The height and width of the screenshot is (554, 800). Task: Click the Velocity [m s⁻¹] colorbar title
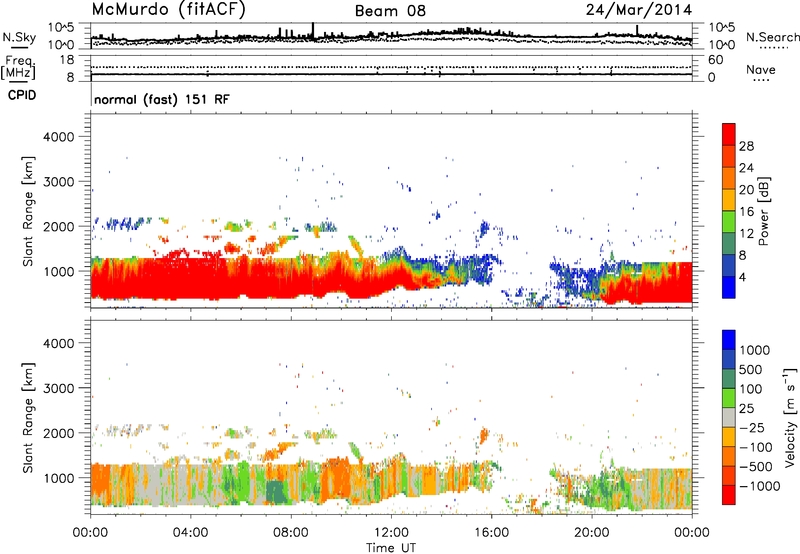790,417
